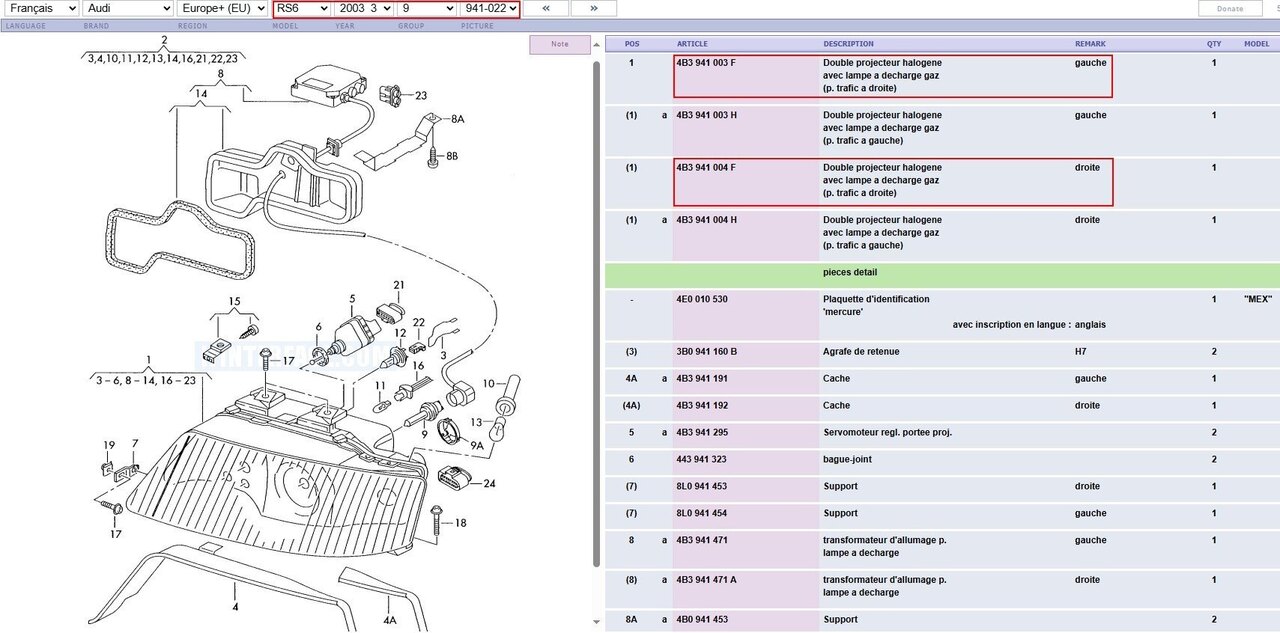This screenshot has width=1280, height=633.
Task: Expand the Picture dropdown showing 941-022
Action: click(490, 8)
